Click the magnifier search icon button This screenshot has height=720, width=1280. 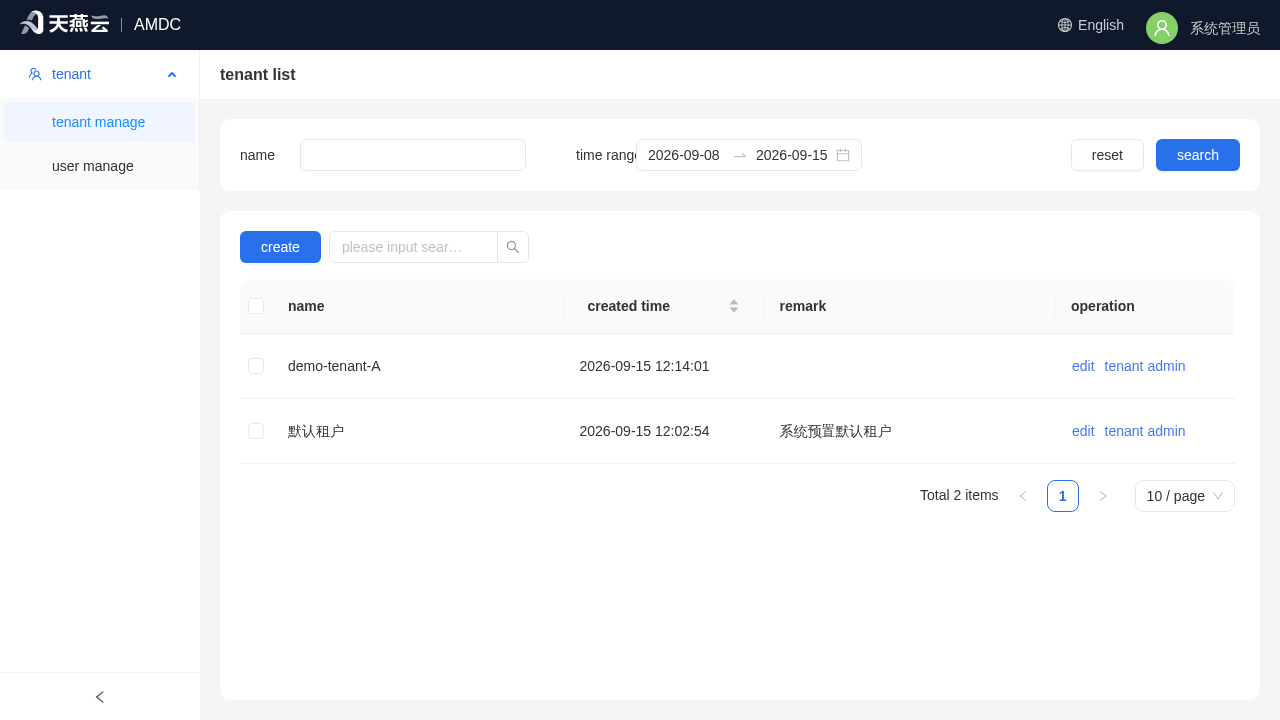tap(513, 247)
